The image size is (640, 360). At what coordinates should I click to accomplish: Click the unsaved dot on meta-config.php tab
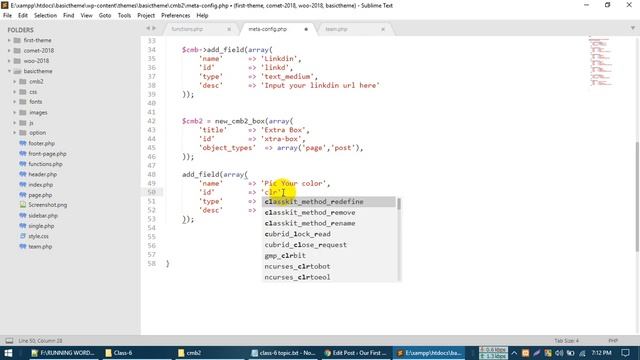pyautogui.click(x=306, y=29)
